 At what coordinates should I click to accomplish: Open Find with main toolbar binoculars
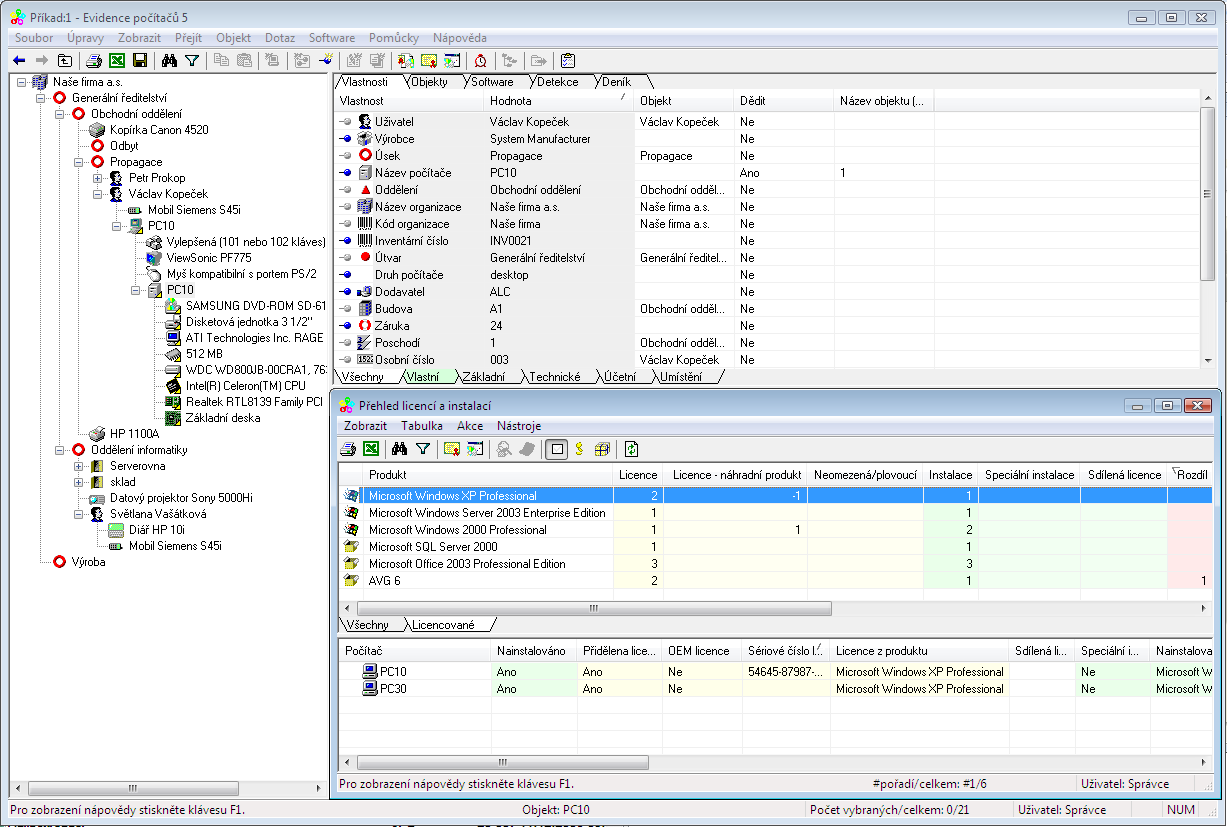tap(169, 60)
